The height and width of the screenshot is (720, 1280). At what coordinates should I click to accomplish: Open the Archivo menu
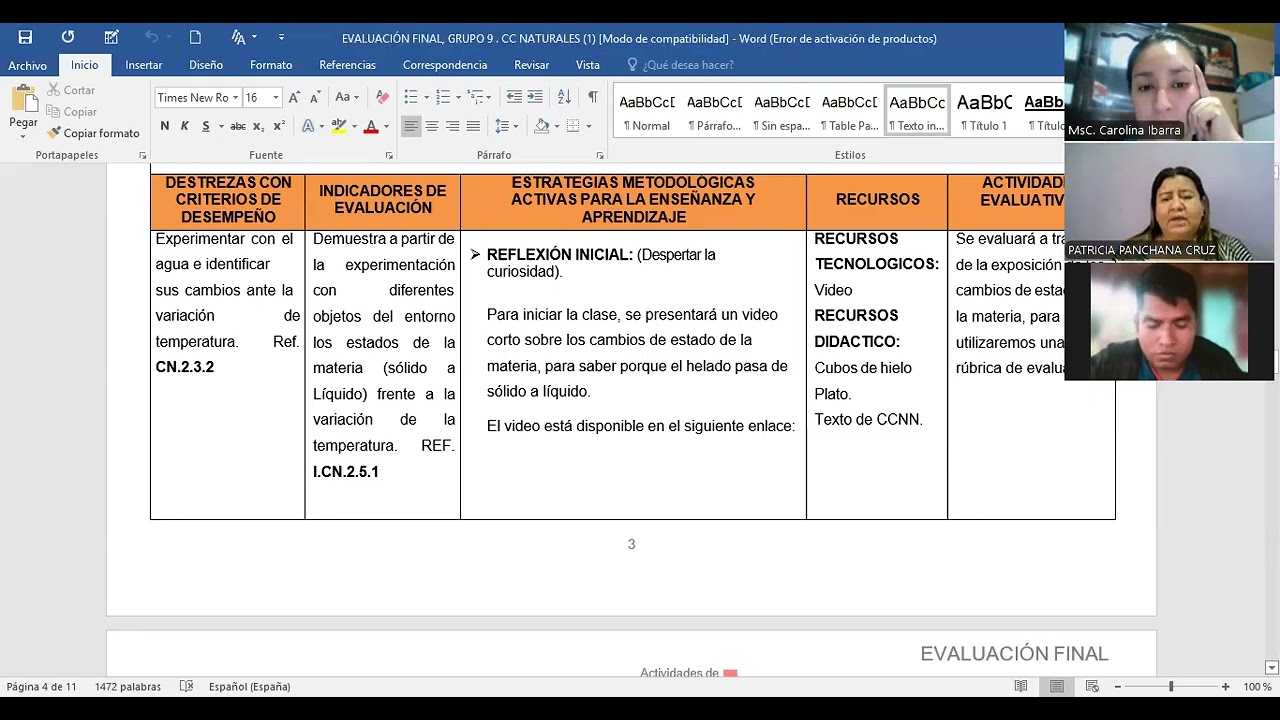pyautogui.click(x=28, y=65)
